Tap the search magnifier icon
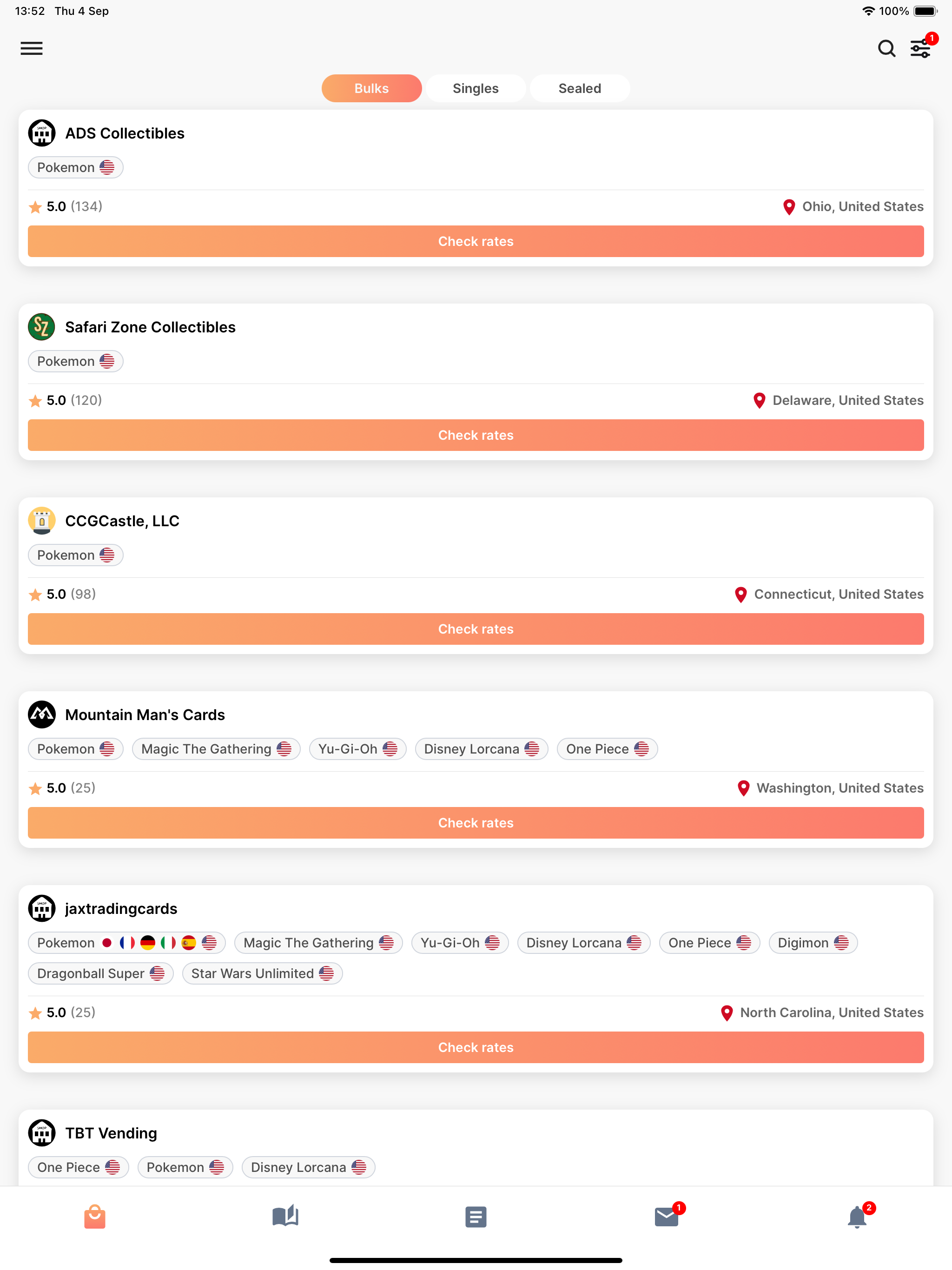This screenshot has height=1270, width=952. (886, 48)
